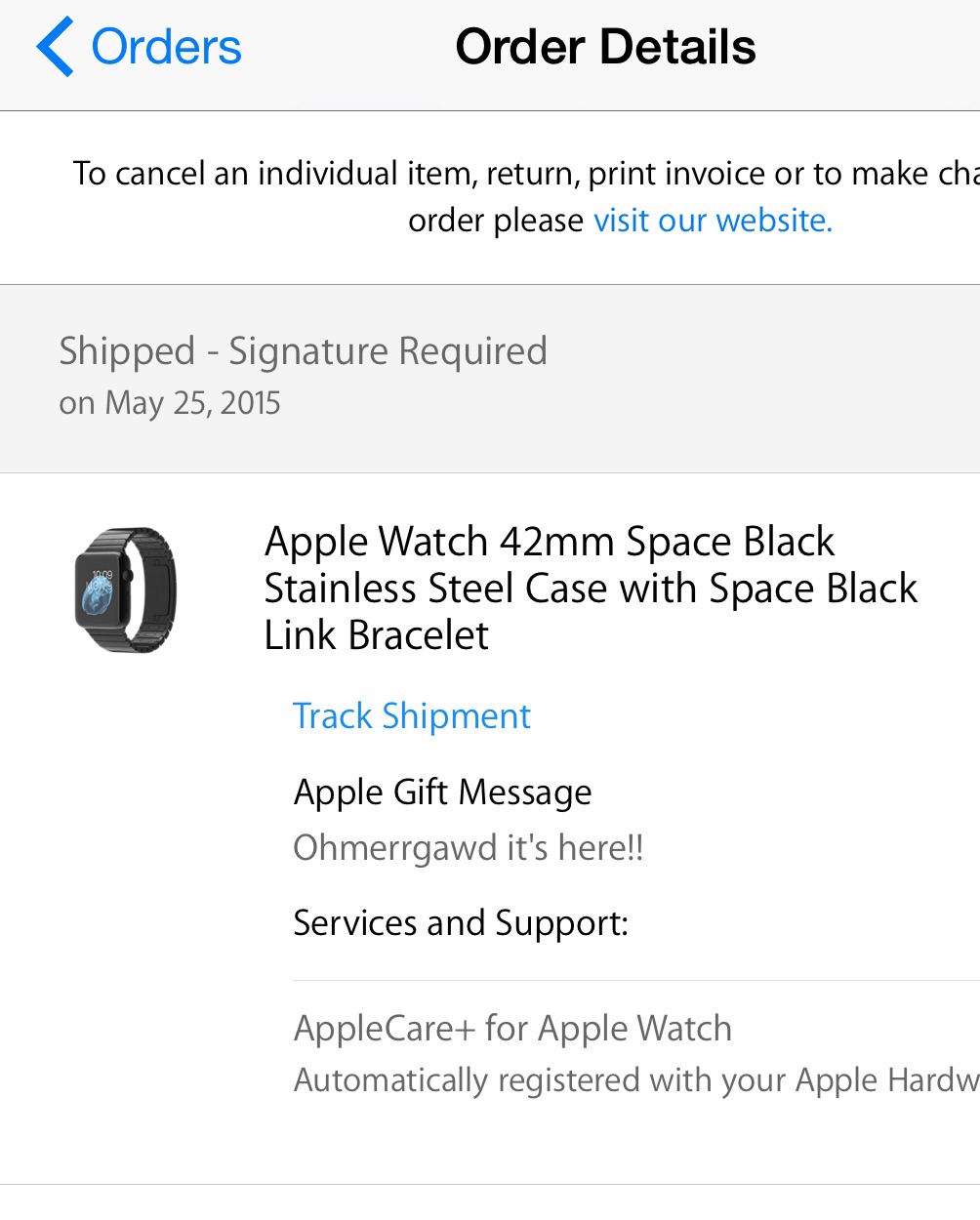Select 'AppleCare+ for Apple Watch' entry
This screenshot has height=1220, width=980.
pos(512,1029)
